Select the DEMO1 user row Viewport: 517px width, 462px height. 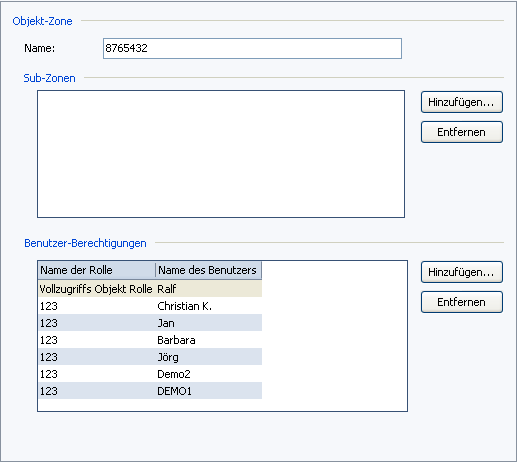pos(150,391)
